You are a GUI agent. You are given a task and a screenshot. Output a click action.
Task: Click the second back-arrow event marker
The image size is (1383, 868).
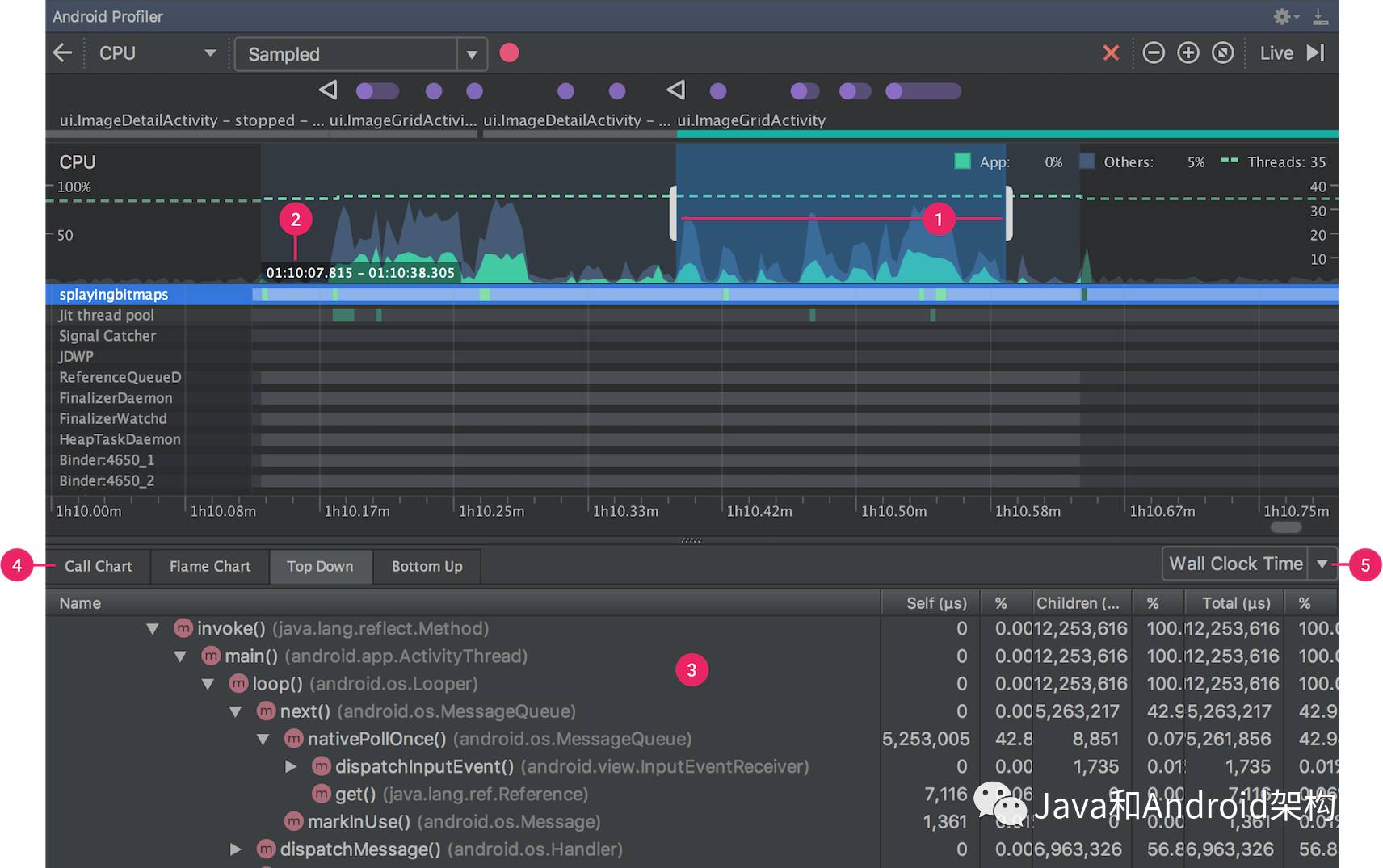pos(676,90)
